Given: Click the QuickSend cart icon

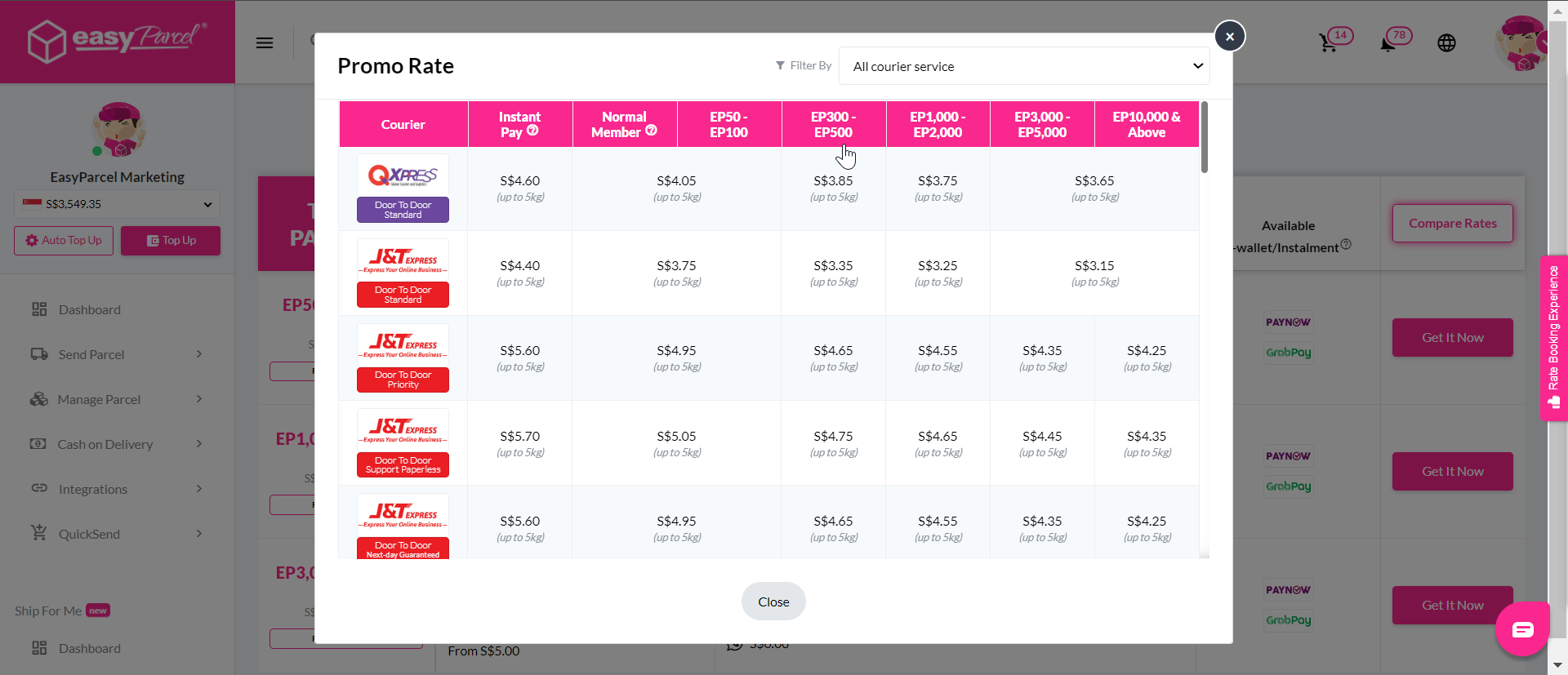Looking at the screenshot, I should click(38, 532).
